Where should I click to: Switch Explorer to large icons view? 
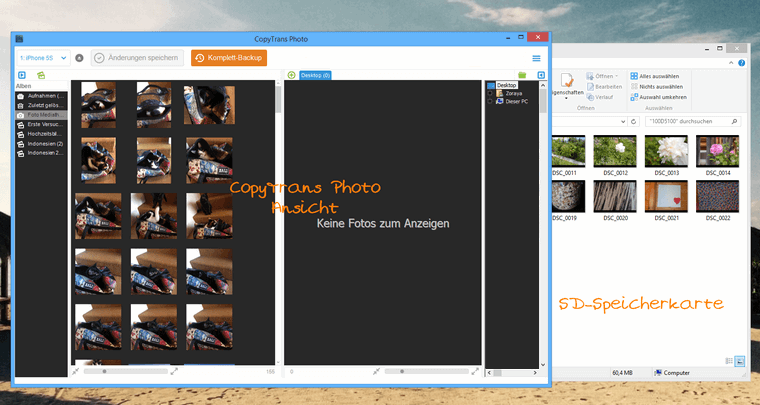(x=740, y=361)
